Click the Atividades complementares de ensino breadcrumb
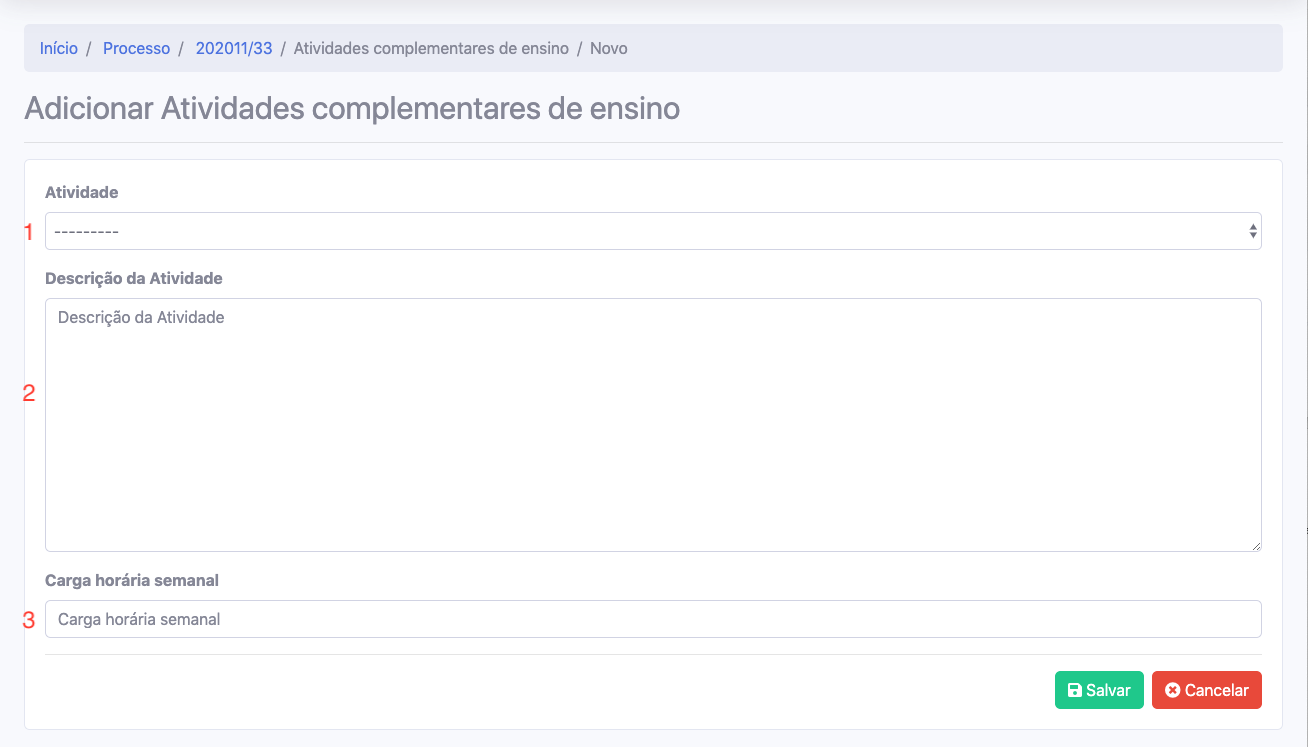This screenshot has width=1308, height=747. 431,48
